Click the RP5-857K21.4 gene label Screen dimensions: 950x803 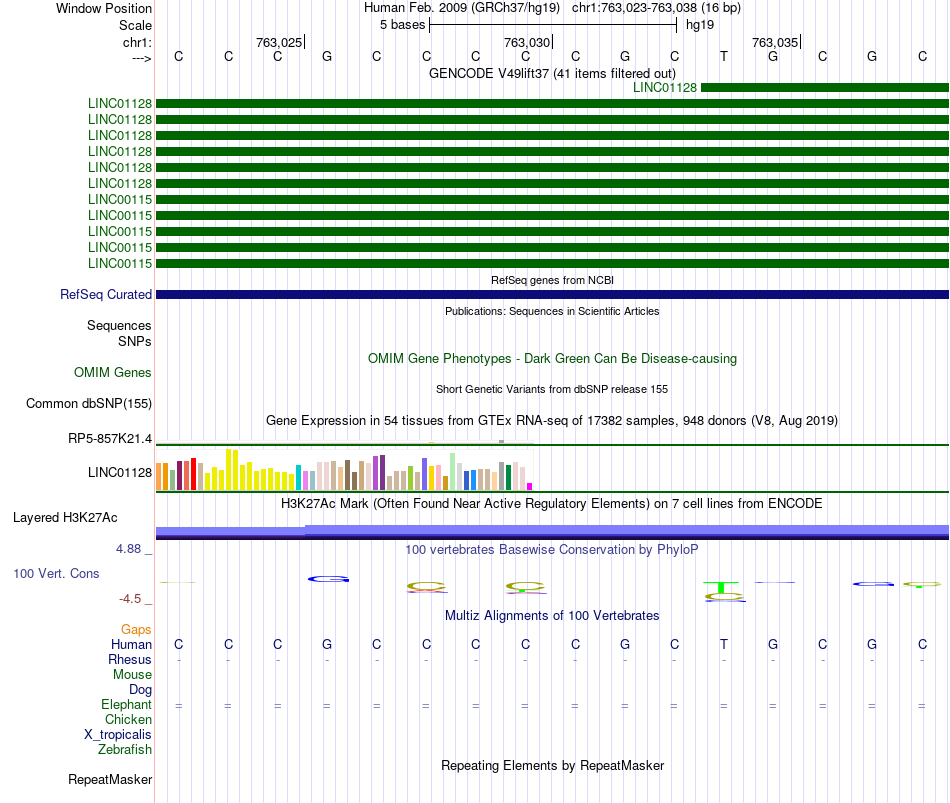pos(110,438)
